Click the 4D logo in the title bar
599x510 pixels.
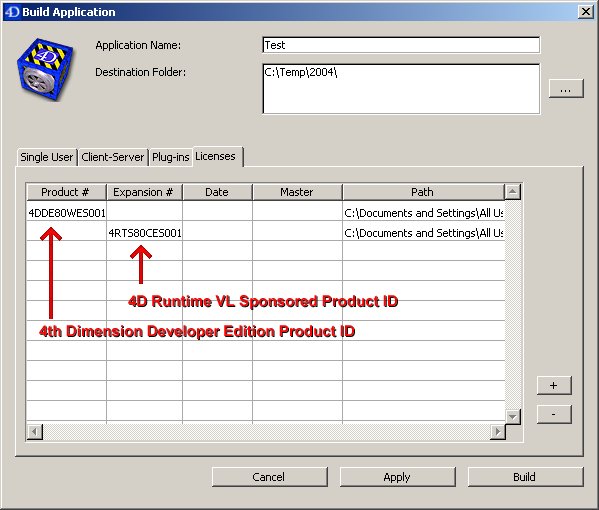pos(12,12)
